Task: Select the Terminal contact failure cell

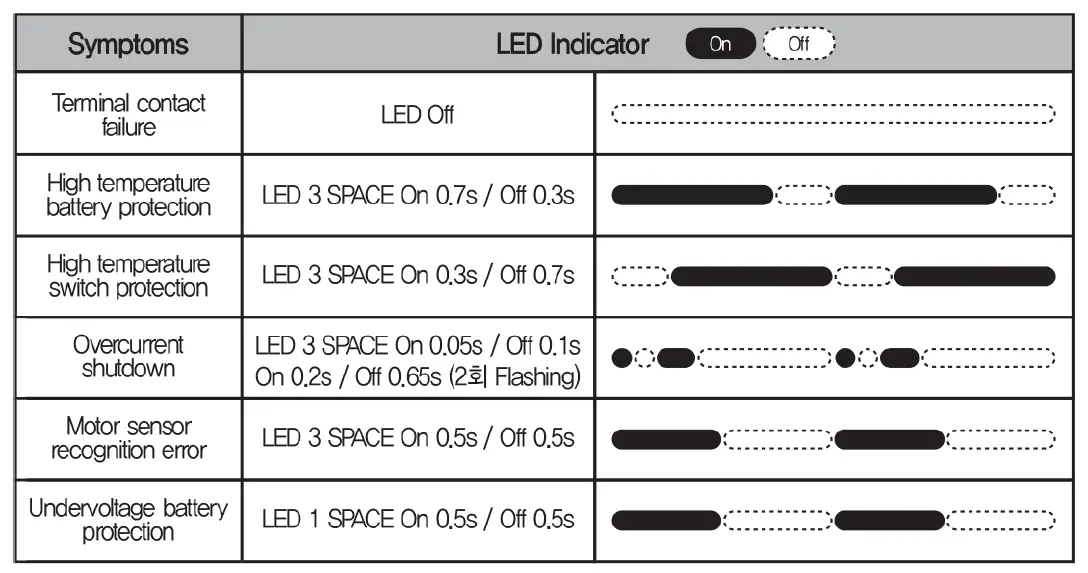Action: pyautogui.click(x=128, y=115)
